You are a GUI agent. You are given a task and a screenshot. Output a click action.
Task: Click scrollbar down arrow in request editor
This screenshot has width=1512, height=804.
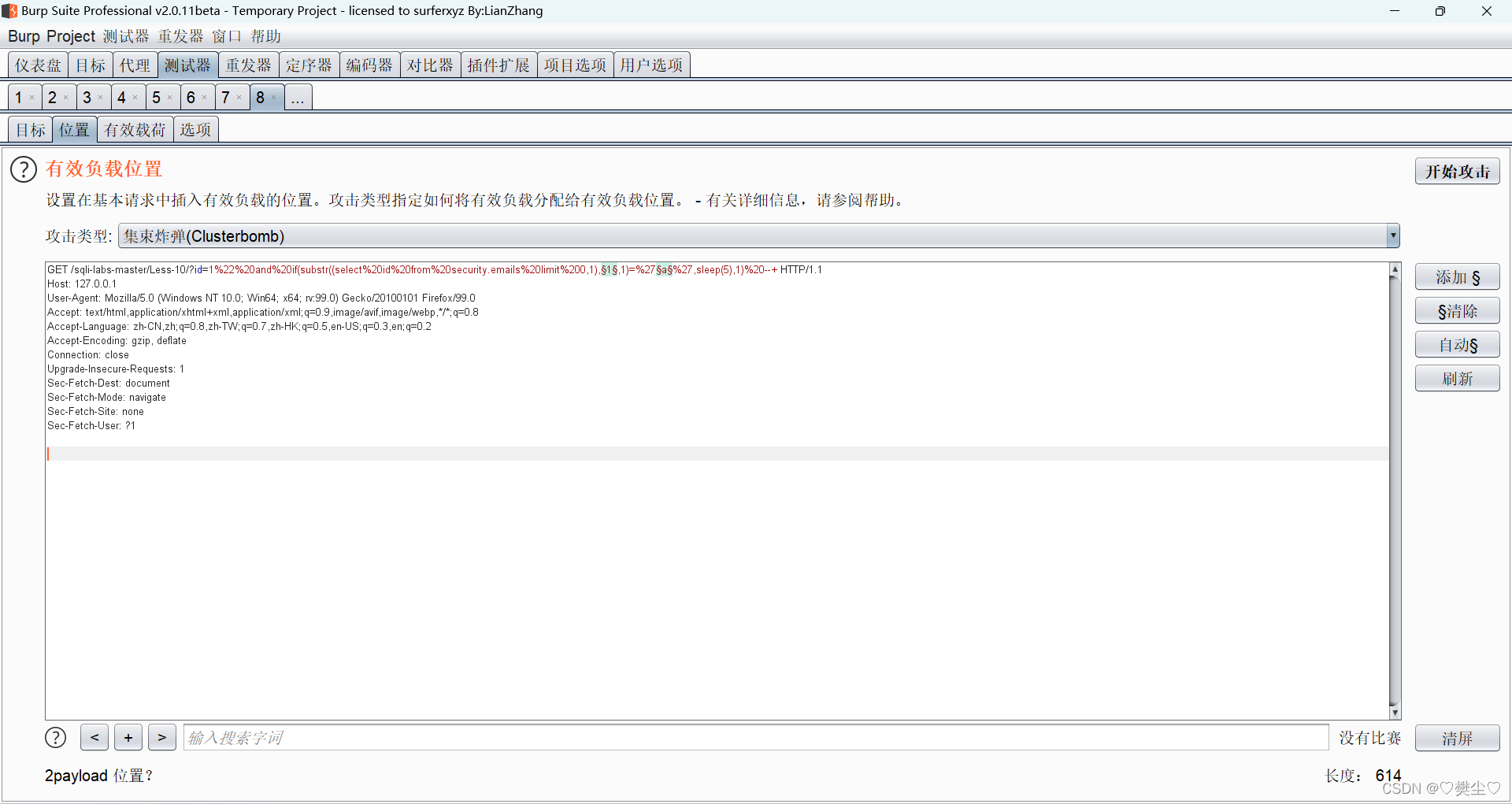coord(1395,713)
